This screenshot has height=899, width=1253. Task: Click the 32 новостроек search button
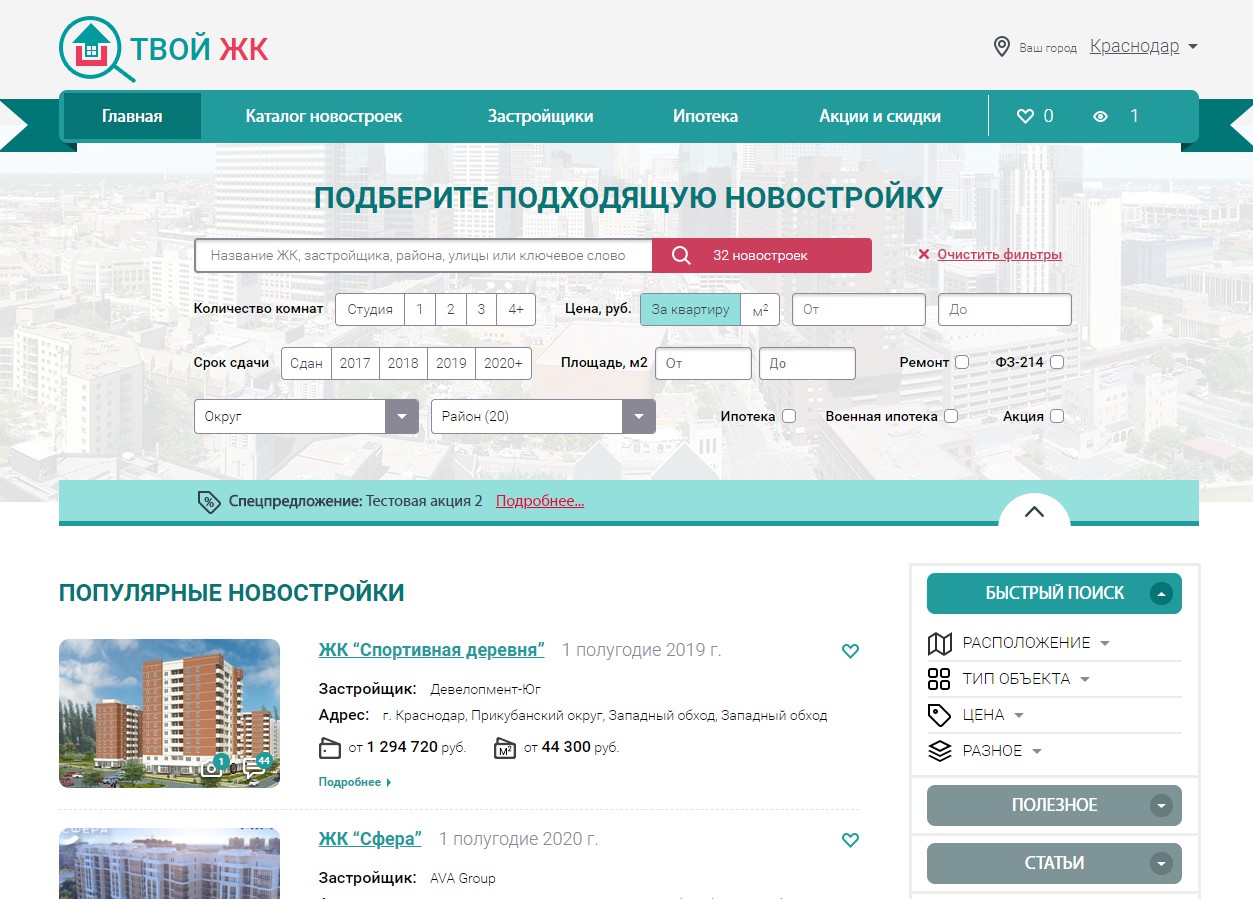tap(762, 255)
